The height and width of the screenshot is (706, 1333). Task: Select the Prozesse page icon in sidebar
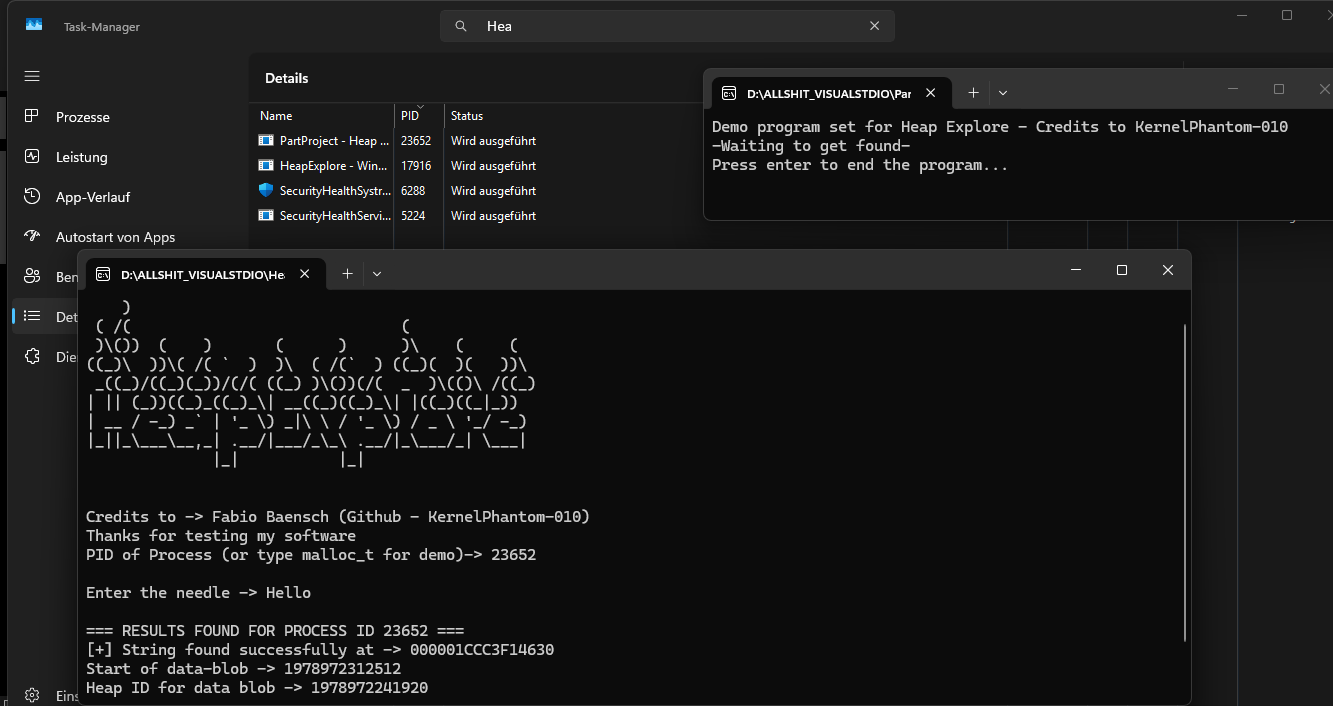(x=32, y=117)
